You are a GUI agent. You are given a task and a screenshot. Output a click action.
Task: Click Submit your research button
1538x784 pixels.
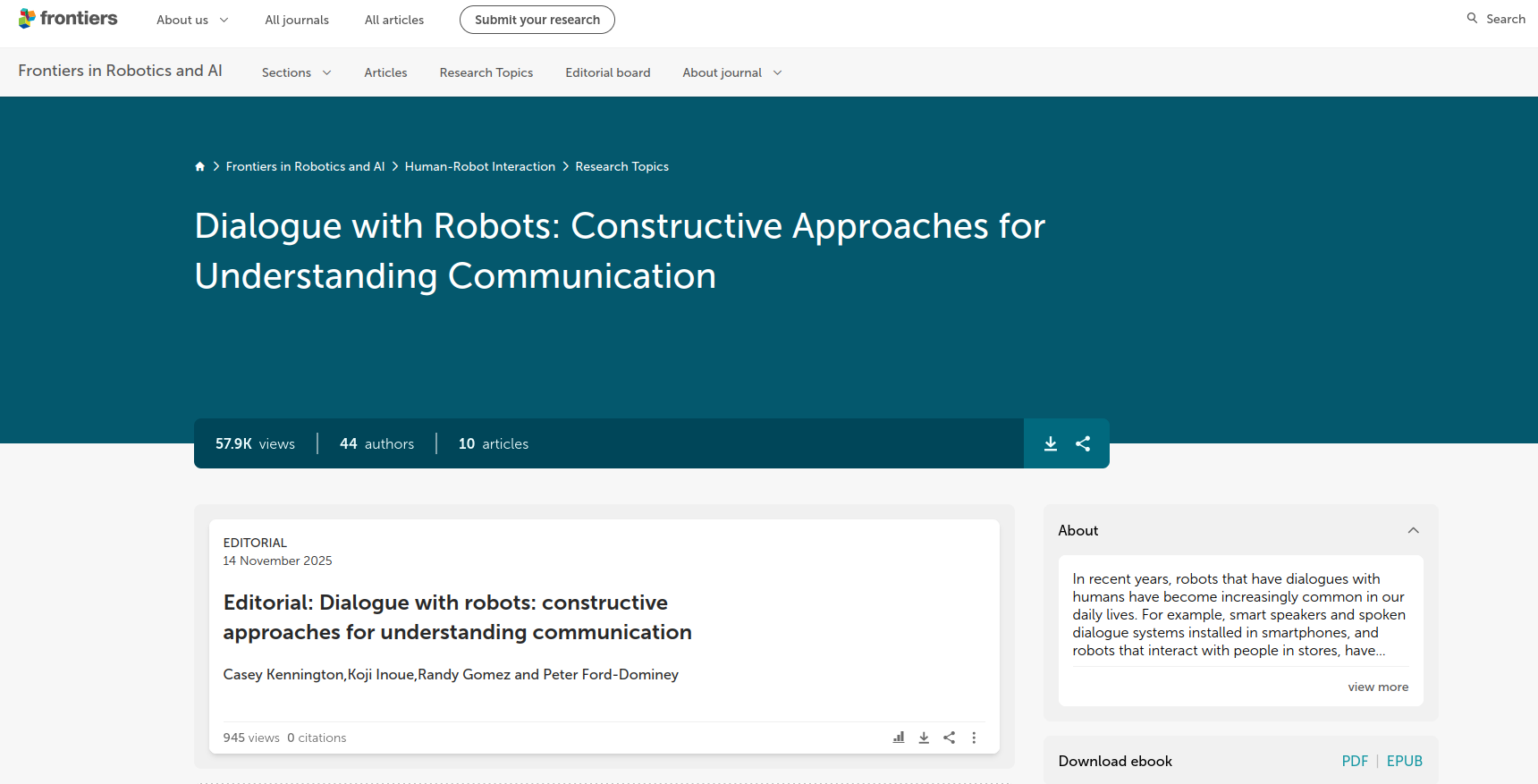[537, 20]
